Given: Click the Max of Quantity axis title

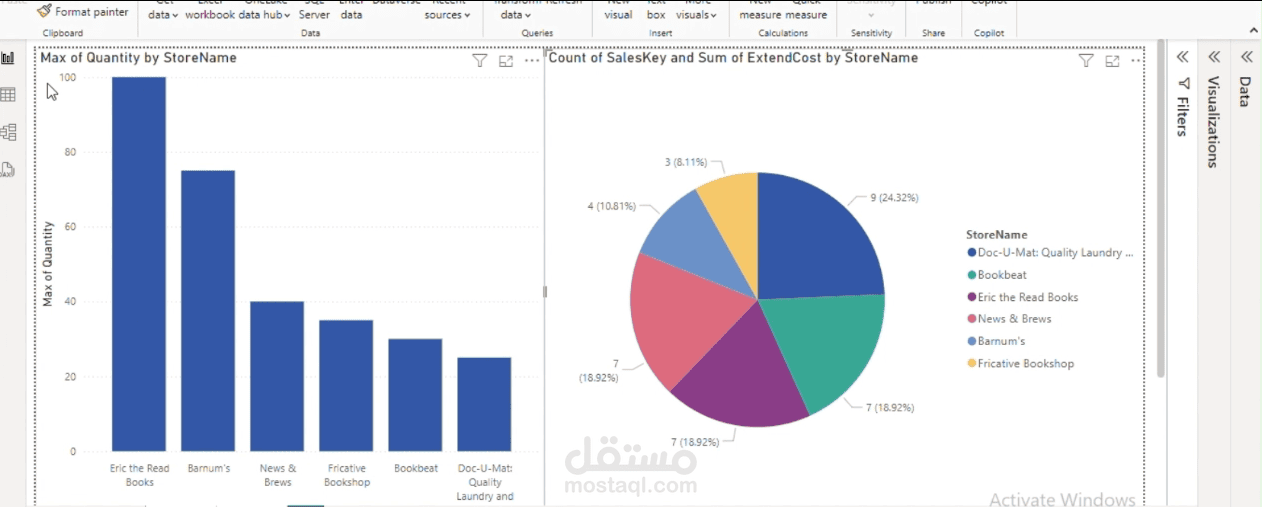Looking at the screenshot, I should (47, 264).
